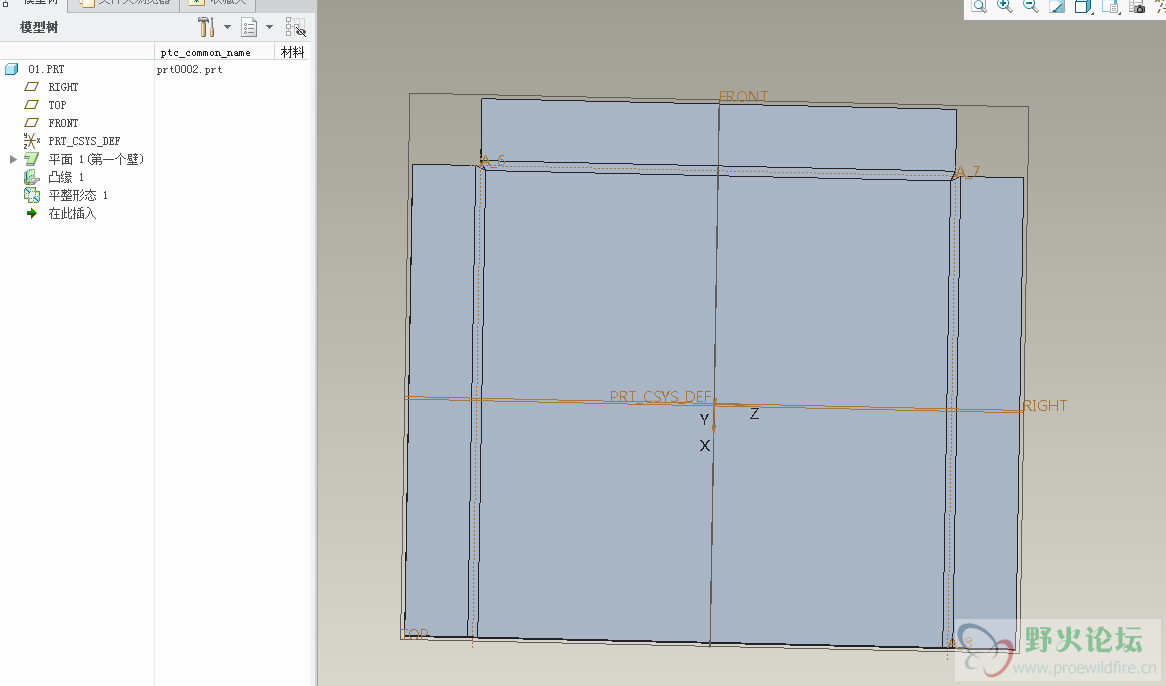Open the View Manager camera icon
The width and height of the screenshot is (1166, 686).
1137,7
